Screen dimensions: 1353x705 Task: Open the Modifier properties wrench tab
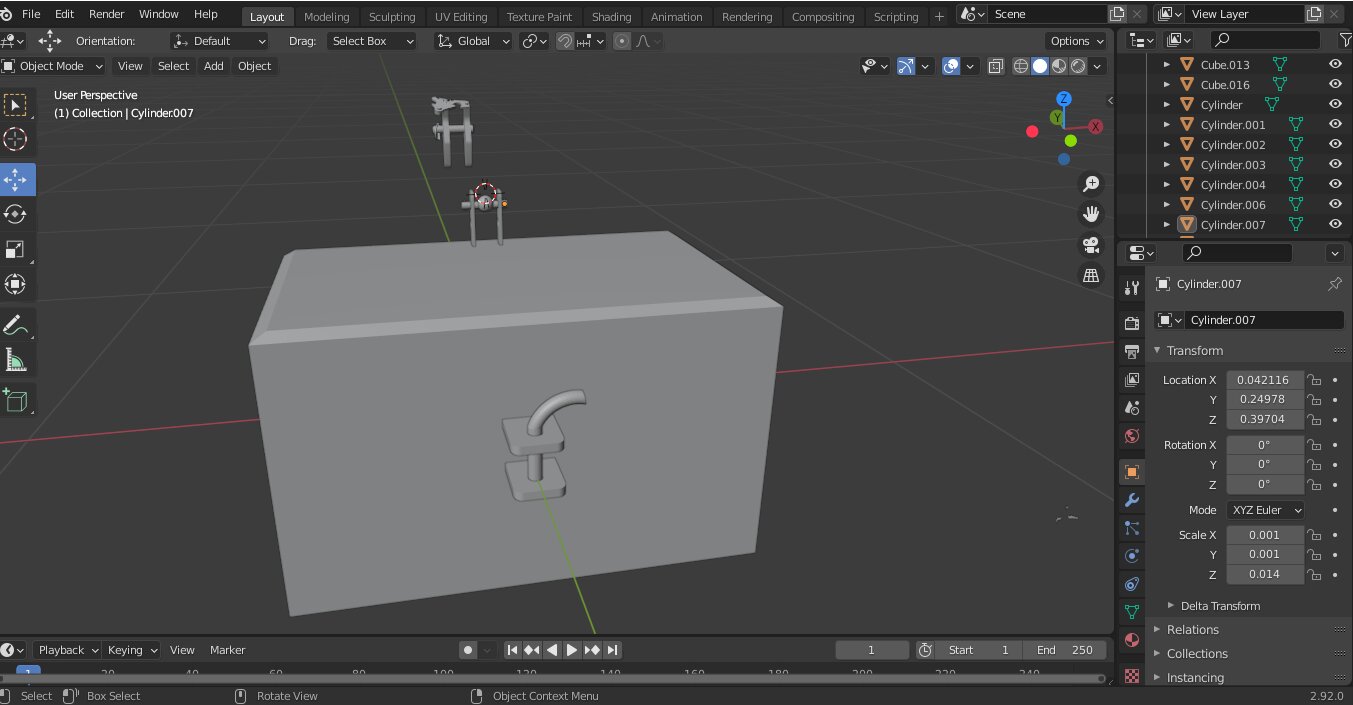pos(1132,500)
